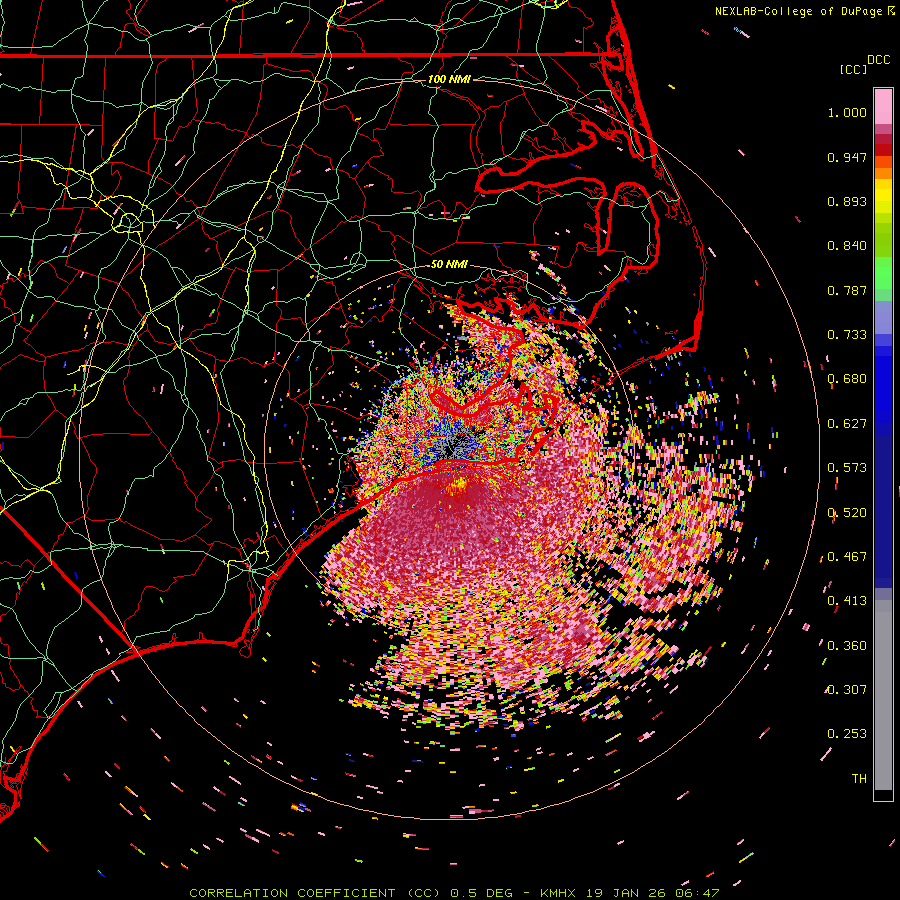The image size is (900, 900).
Task: Click the 100 NMI range ring label
Action: coord(449,79)
